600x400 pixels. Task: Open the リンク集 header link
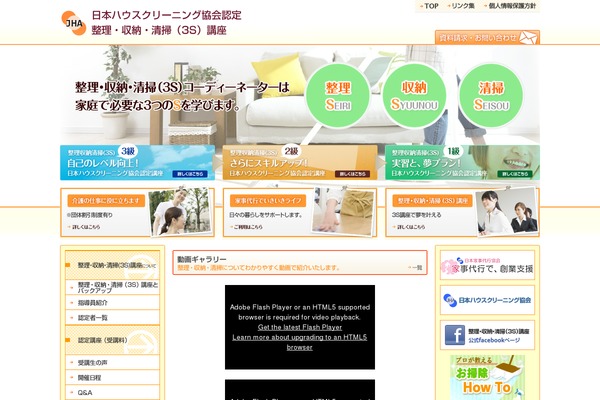(461, 6)
